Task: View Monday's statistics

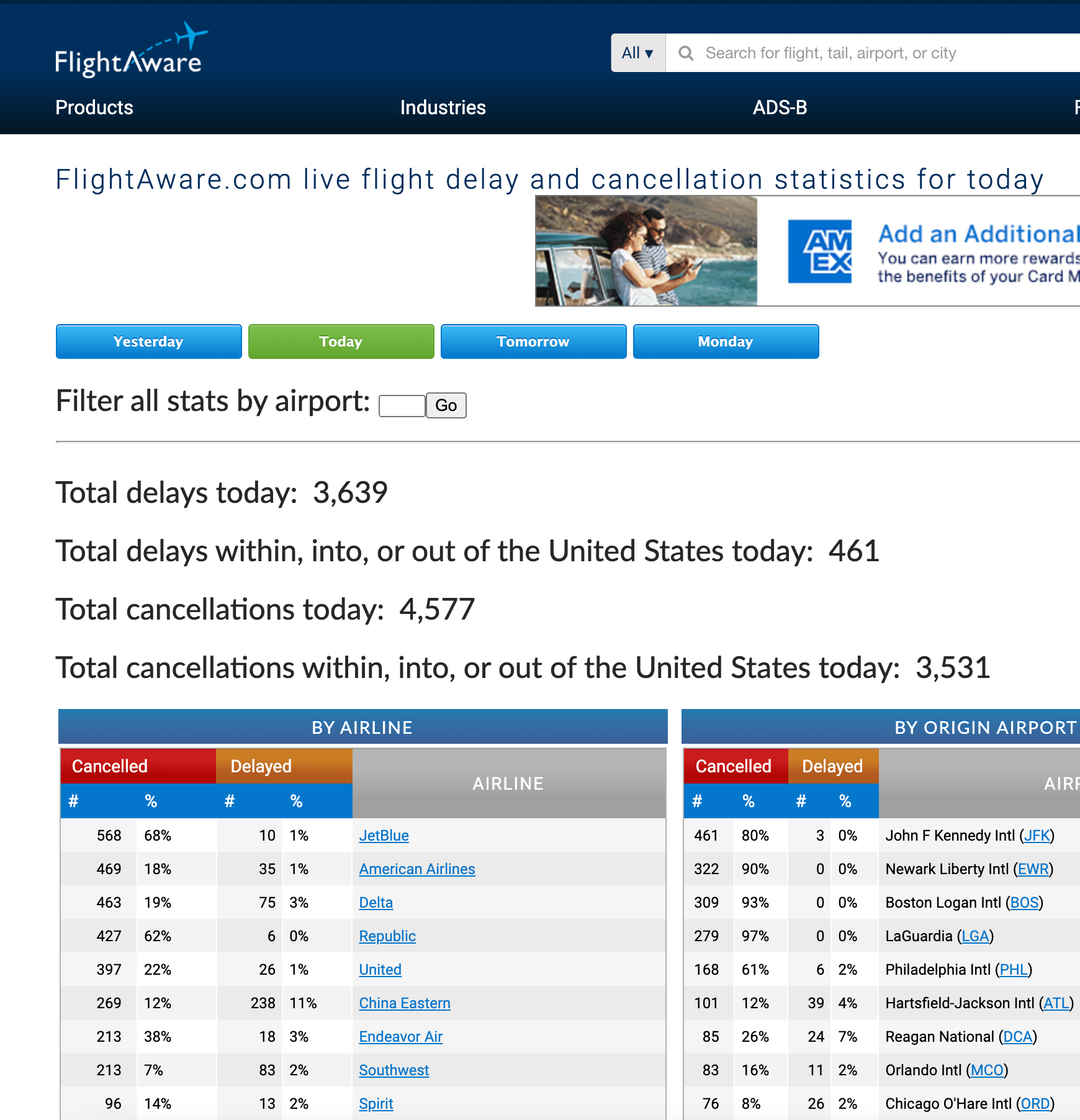Action: click(x=726, y=341)
